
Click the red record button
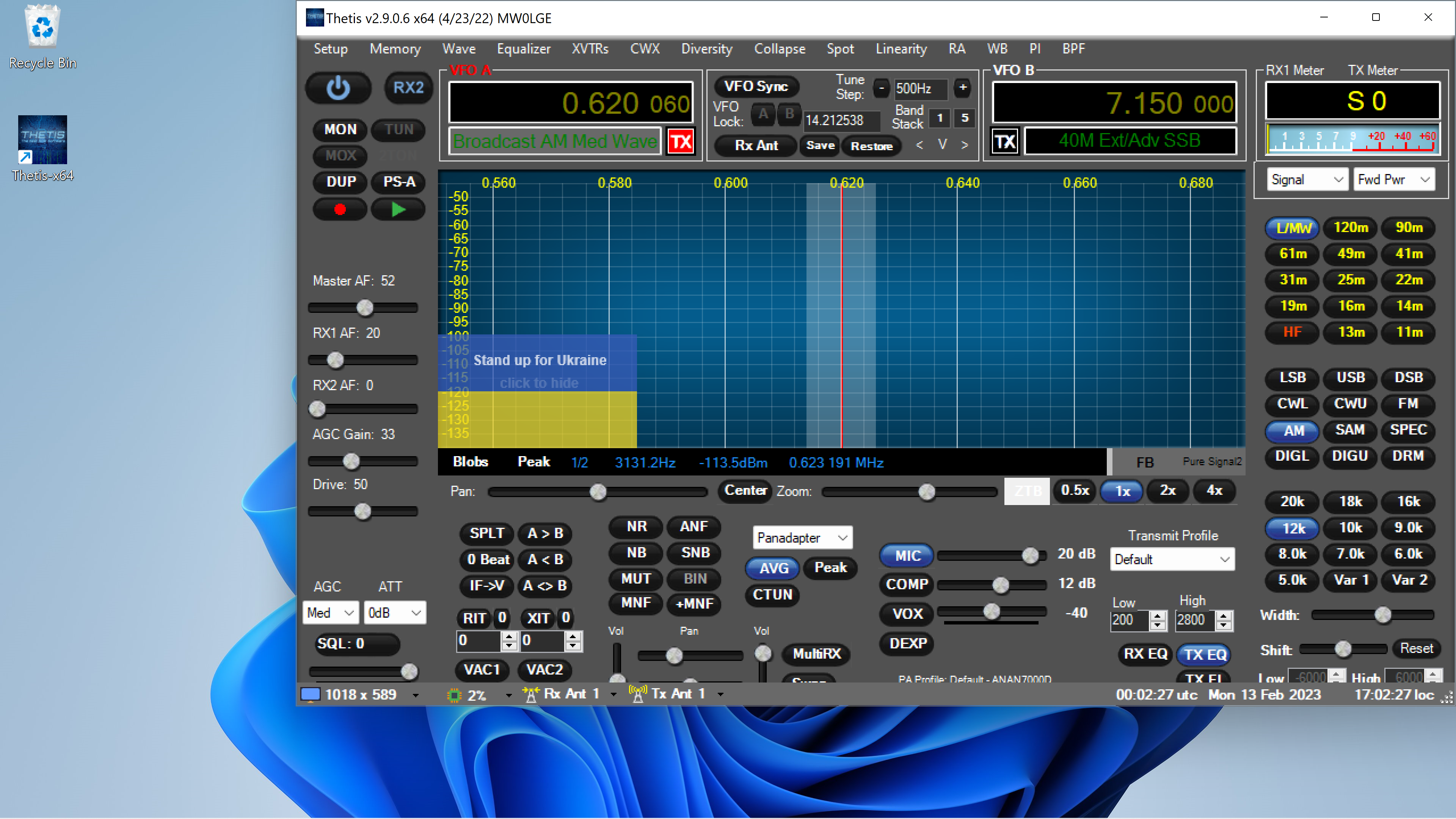pyautogui.click(x=340, y=210)
